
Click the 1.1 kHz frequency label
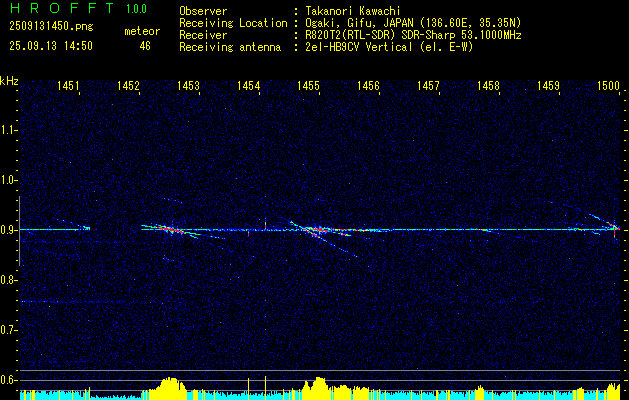pos(8,130)
